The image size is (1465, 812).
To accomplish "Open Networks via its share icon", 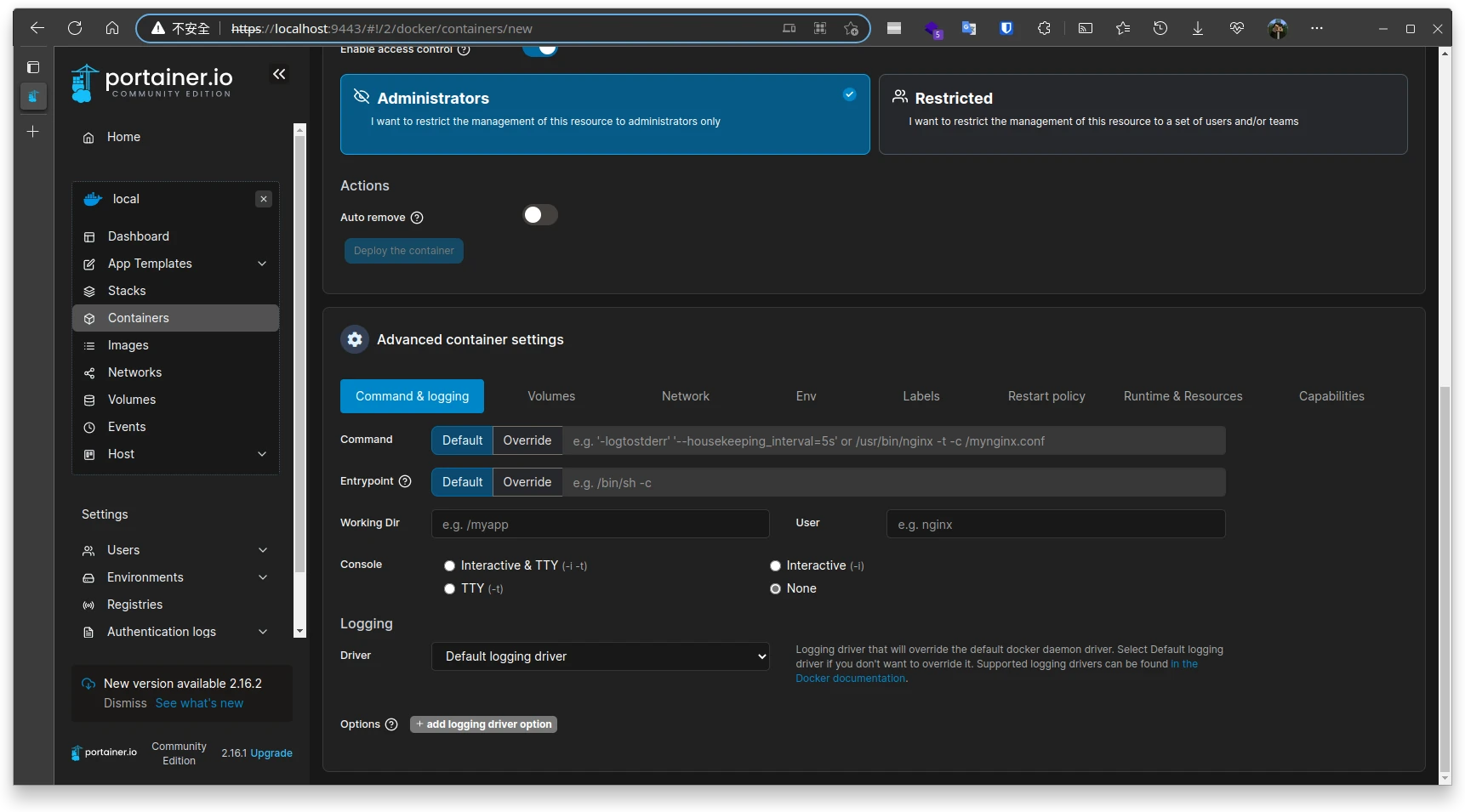I will coord(89,373).
